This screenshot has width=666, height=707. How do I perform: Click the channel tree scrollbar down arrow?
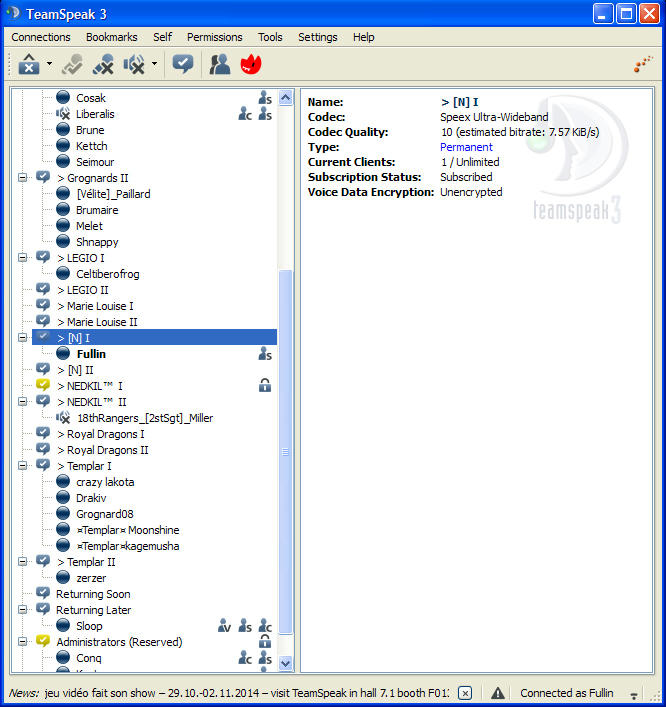click(x=285, y=663)
